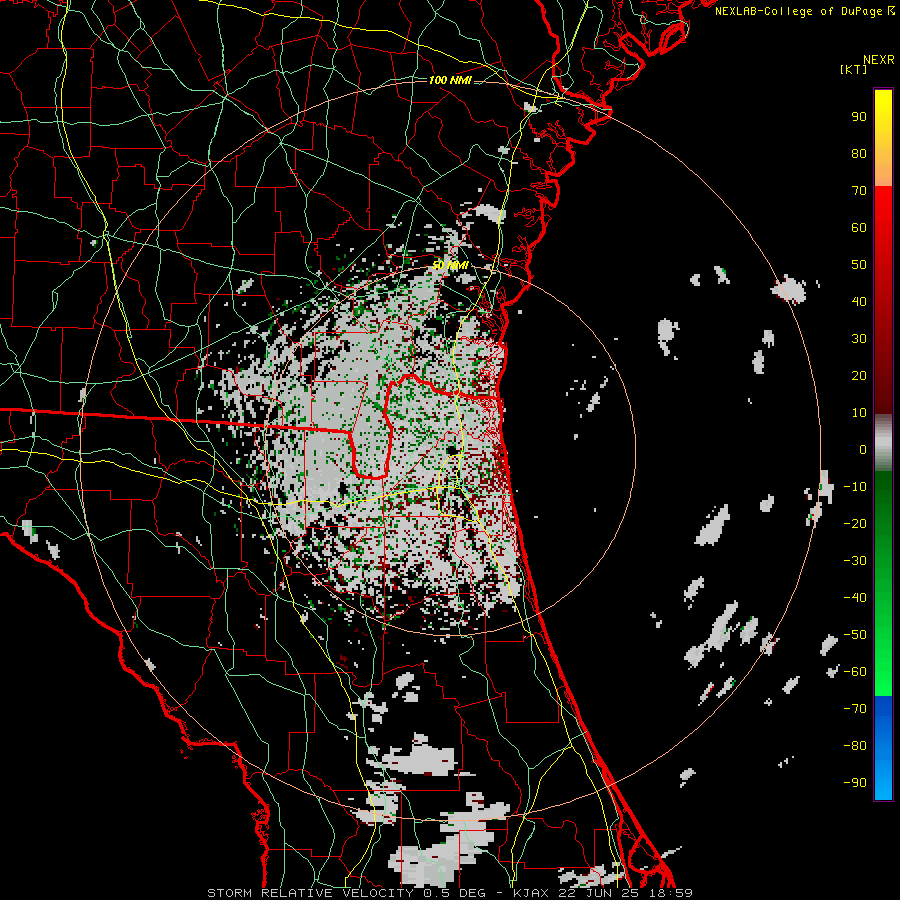The width and height of the screenshot is (900, 900).
Task: Select the -60 value on velocity scale
Action: tap(855, 672)
